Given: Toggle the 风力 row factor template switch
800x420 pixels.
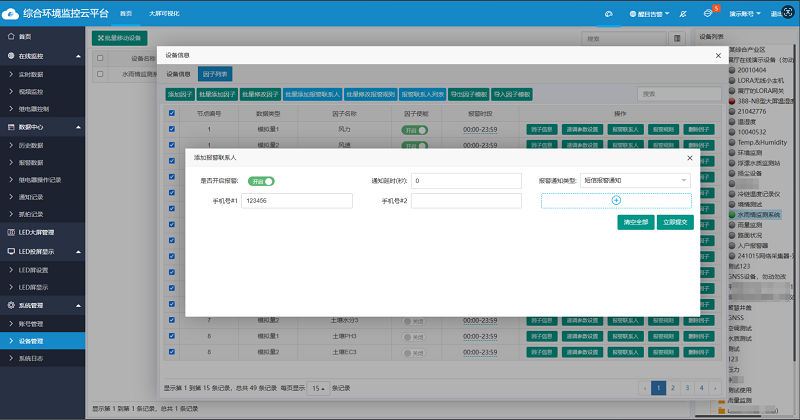Looking at the screenshot, I should tap(415, 130).
